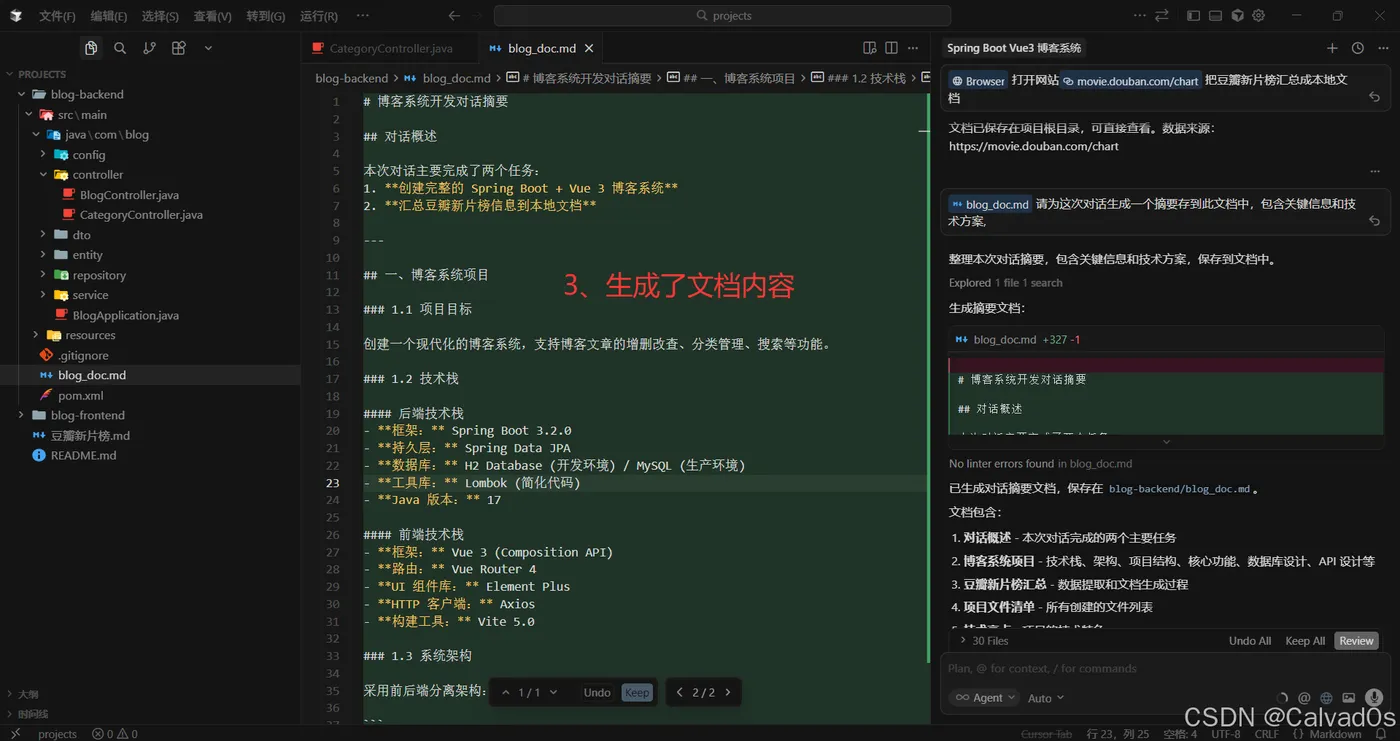Click the globe web search icon

1326,698
